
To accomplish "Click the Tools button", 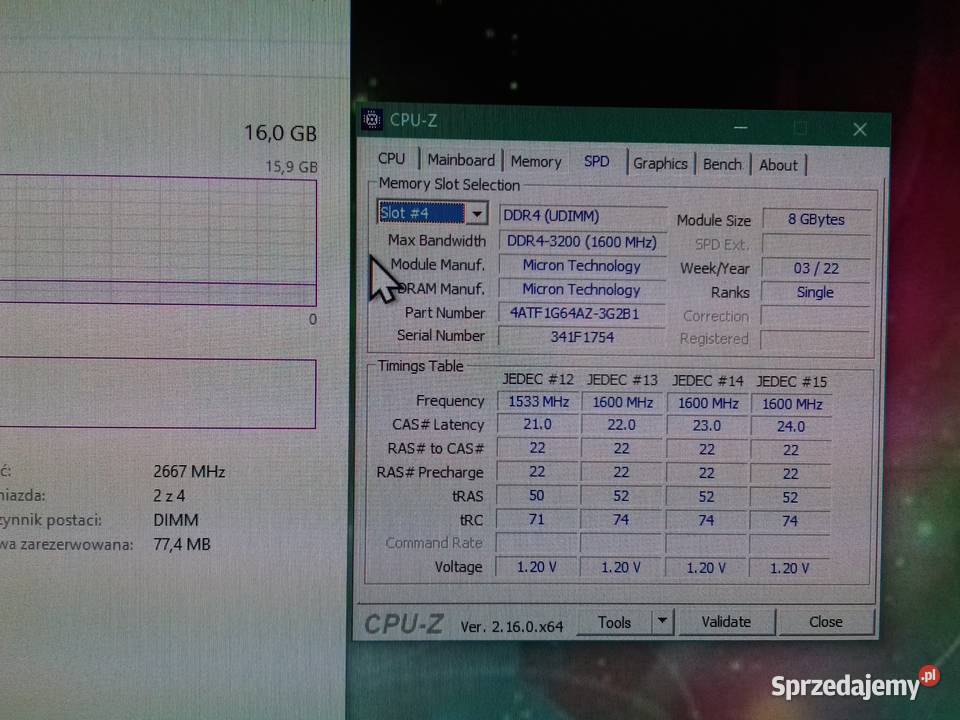I will tap(614, 622).
